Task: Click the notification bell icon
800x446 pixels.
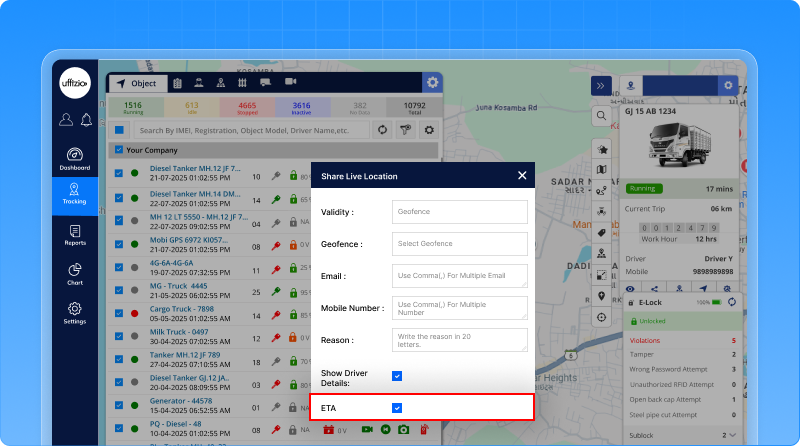Action: pyautogui.click(x=86, y=120)
